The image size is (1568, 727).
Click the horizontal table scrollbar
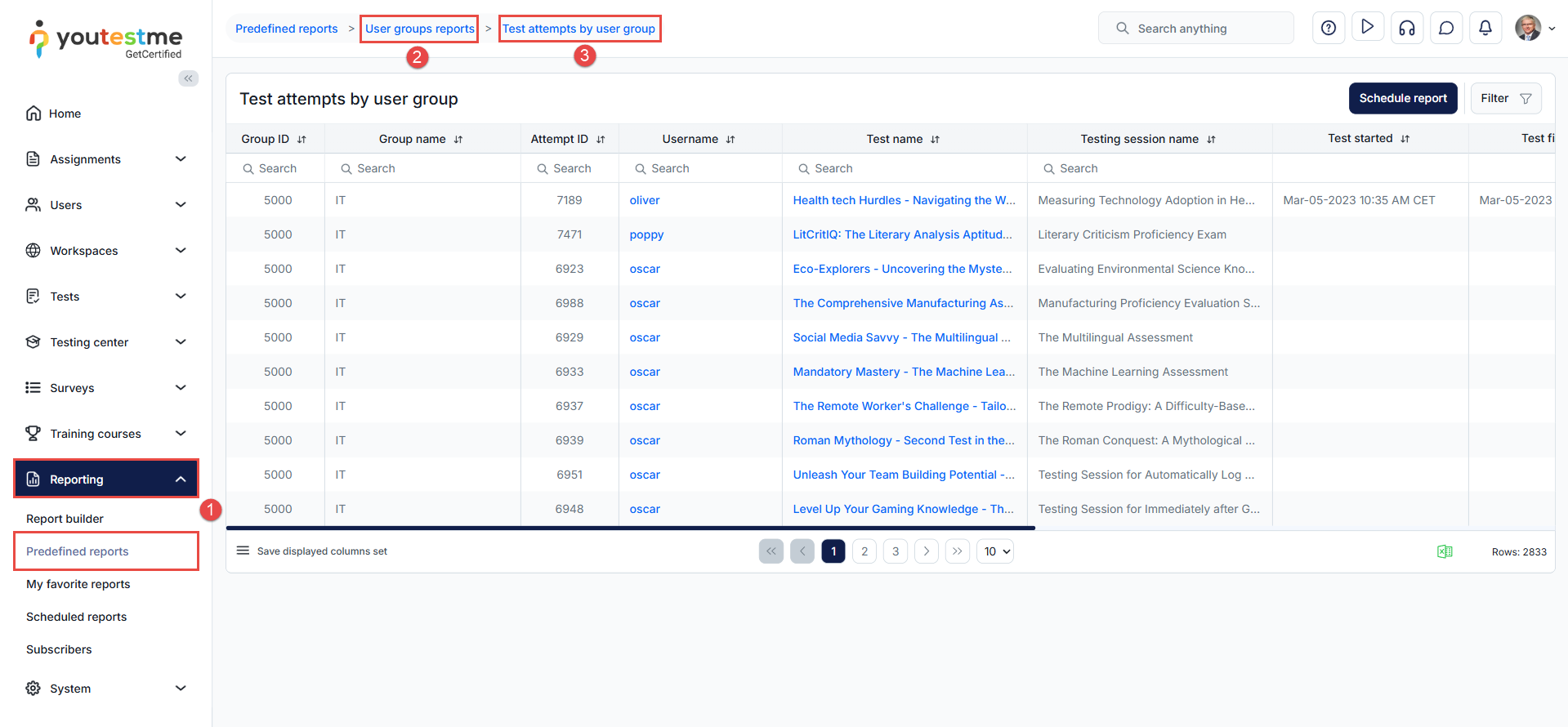coord(631,528)
